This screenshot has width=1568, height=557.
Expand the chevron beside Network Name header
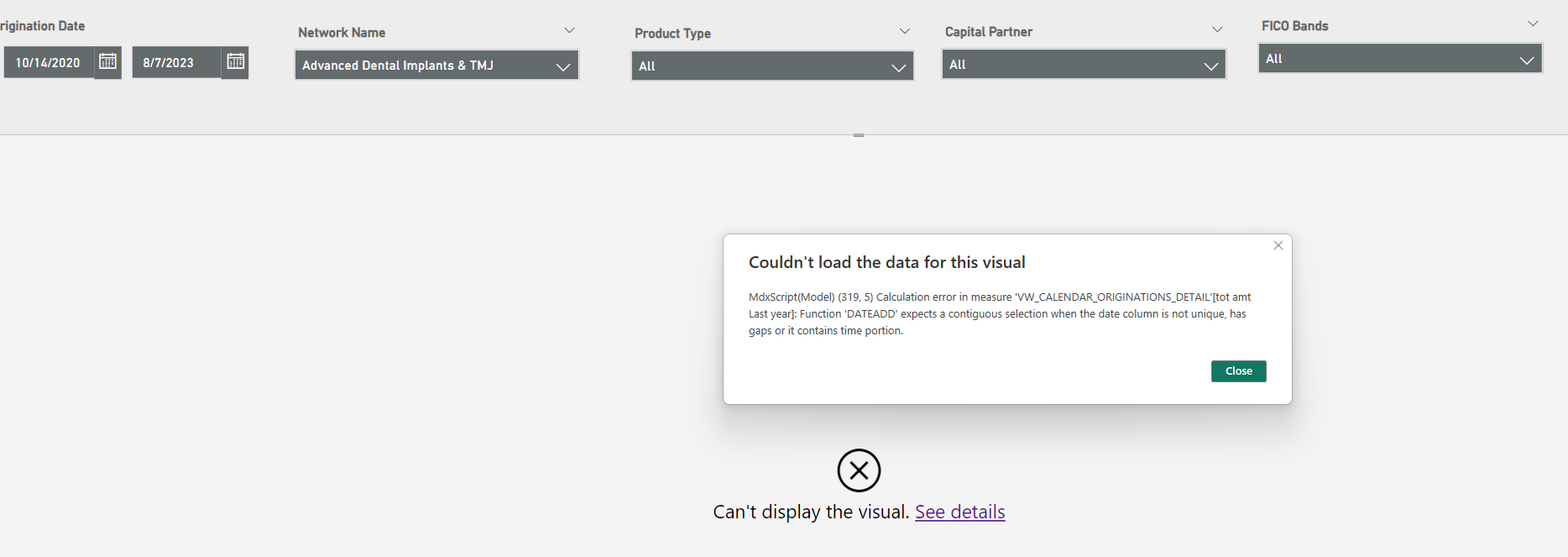pos(569,30)
